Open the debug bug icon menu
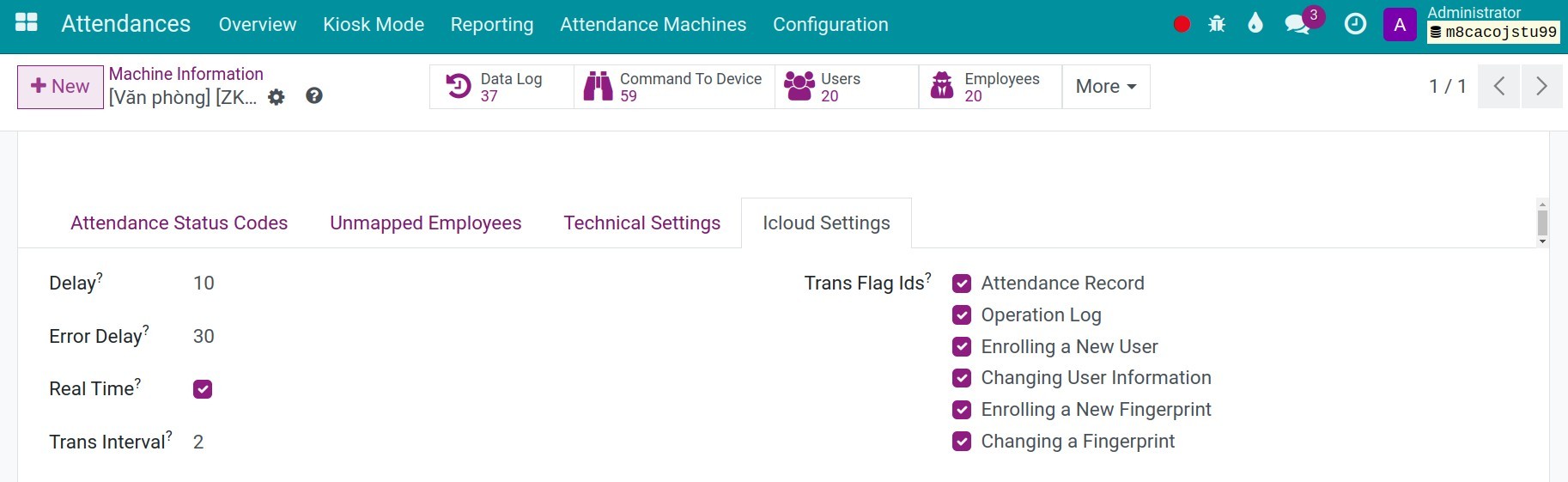 (1217, 24)
